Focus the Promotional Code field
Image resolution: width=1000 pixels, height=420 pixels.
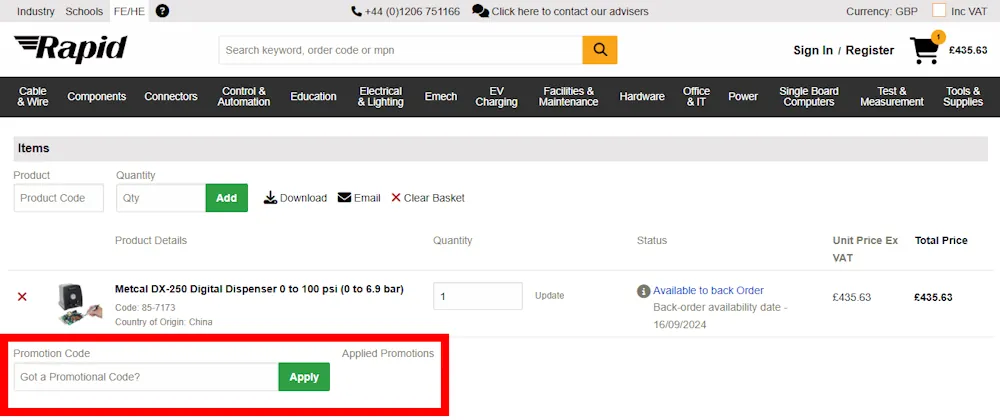pos(146,377)
